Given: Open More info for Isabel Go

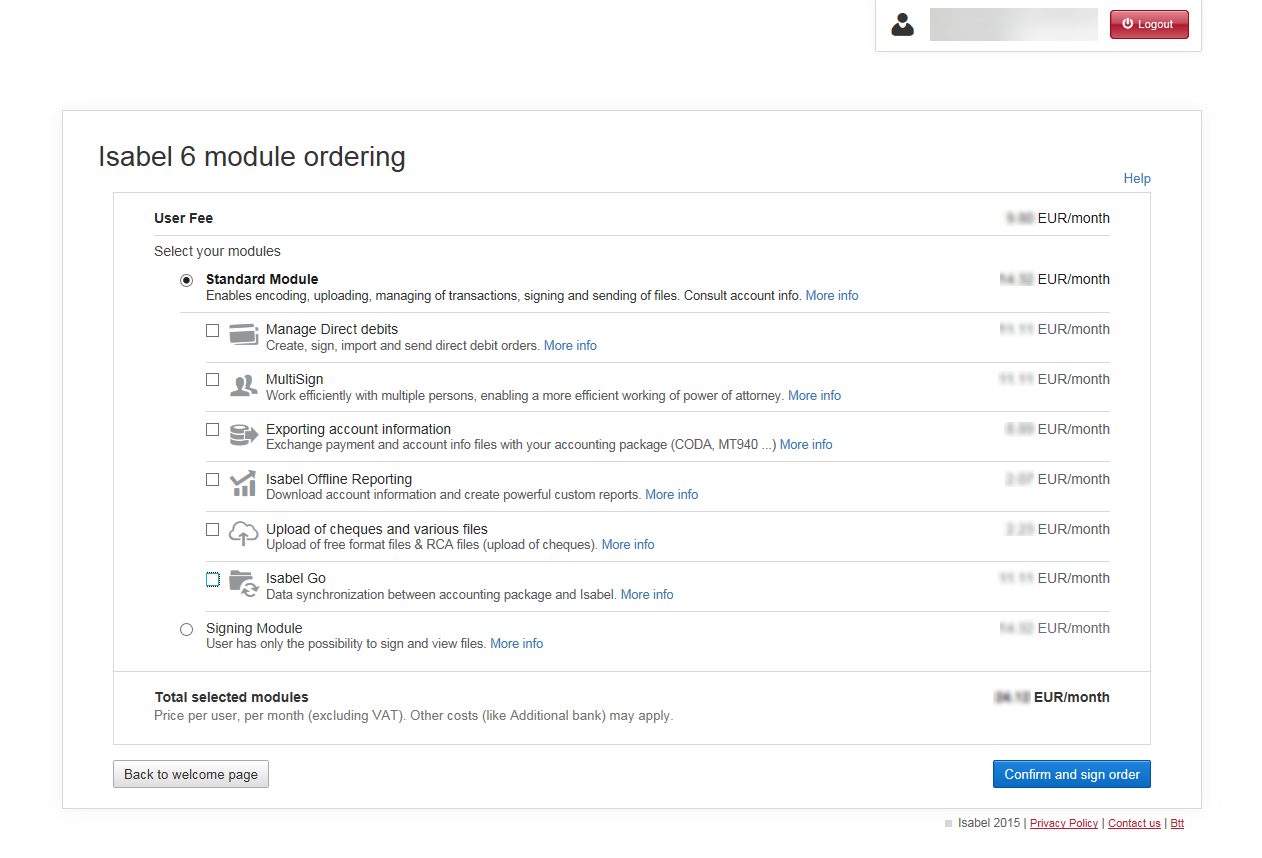Looking at the screenshot, I should coord(647,595).
